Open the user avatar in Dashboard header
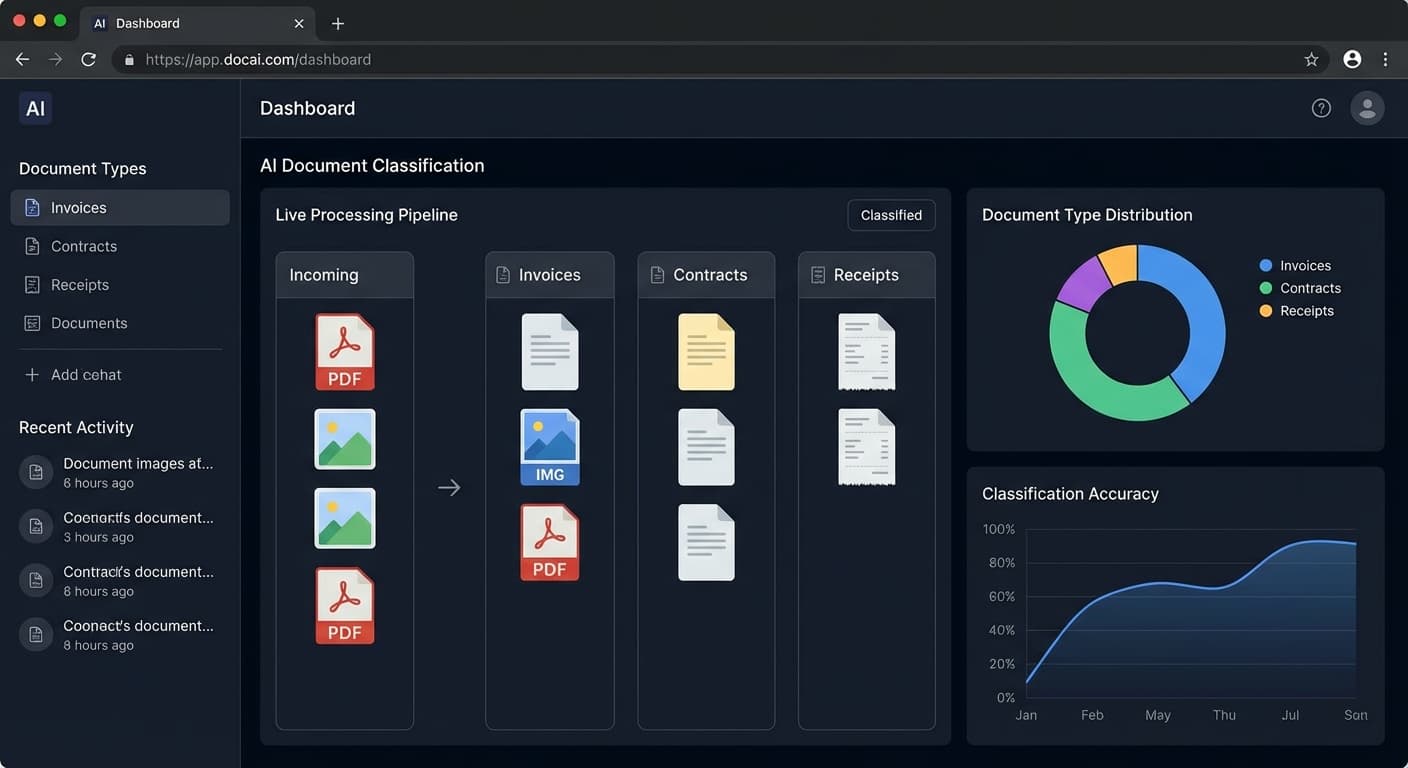This screenshot has height=768, width=1408. tap(1367, 108)
